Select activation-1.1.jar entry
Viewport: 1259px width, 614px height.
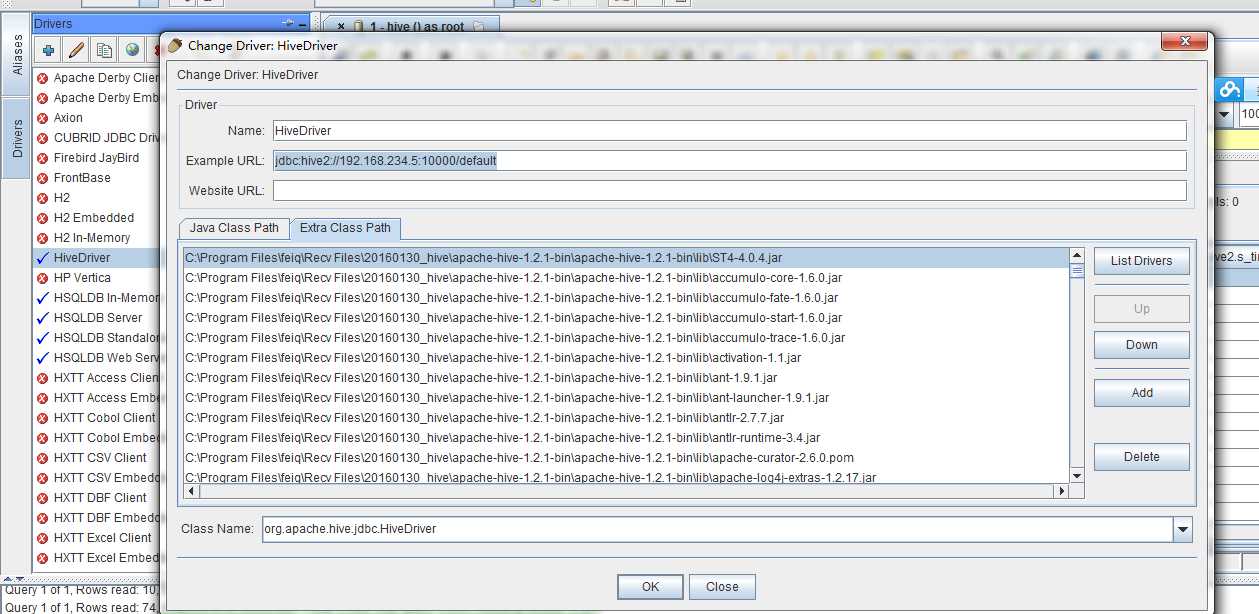626,358
